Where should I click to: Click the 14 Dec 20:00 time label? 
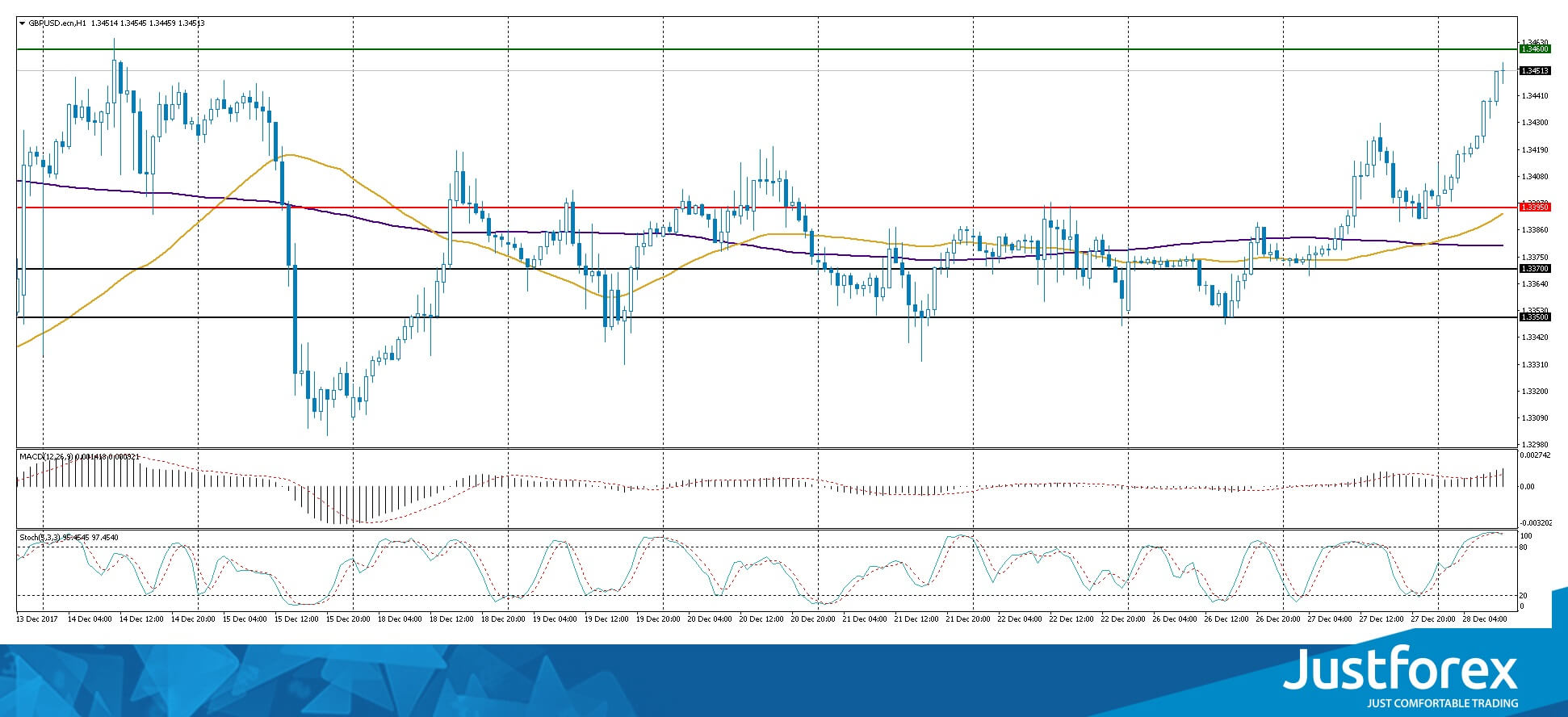point(193,619)
